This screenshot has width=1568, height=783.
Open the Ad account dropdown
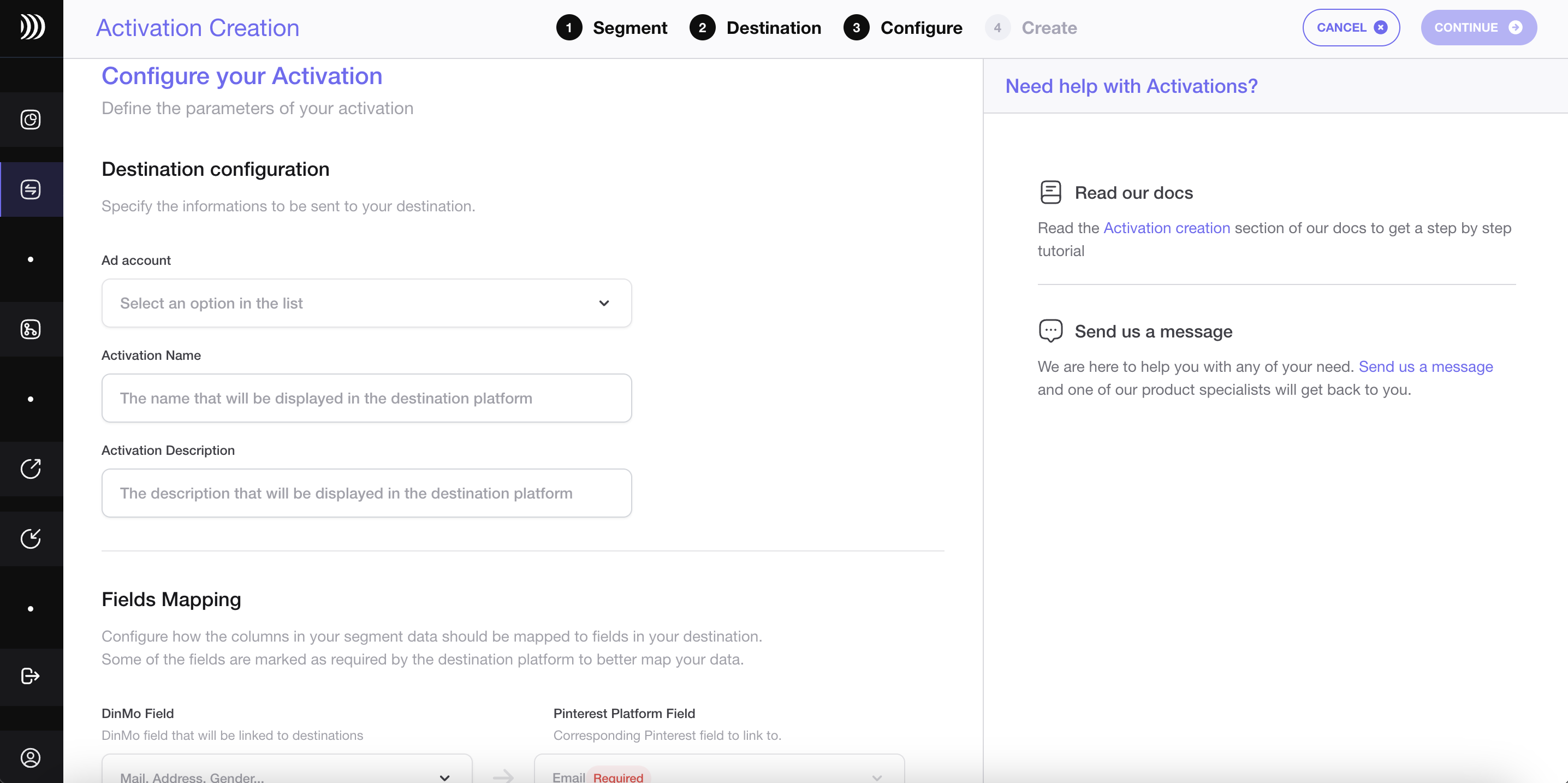click(366, 303)
